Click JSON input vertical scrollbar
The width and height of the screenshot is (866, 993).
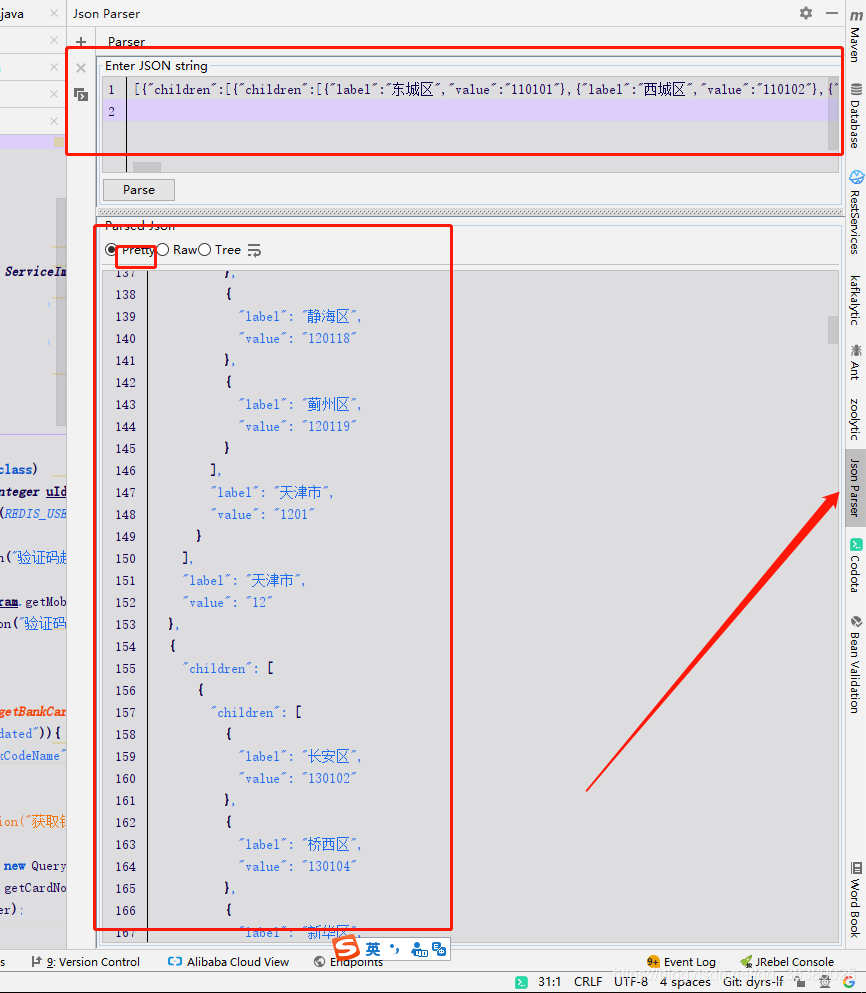pyautogui.click(x=833, y=114)
